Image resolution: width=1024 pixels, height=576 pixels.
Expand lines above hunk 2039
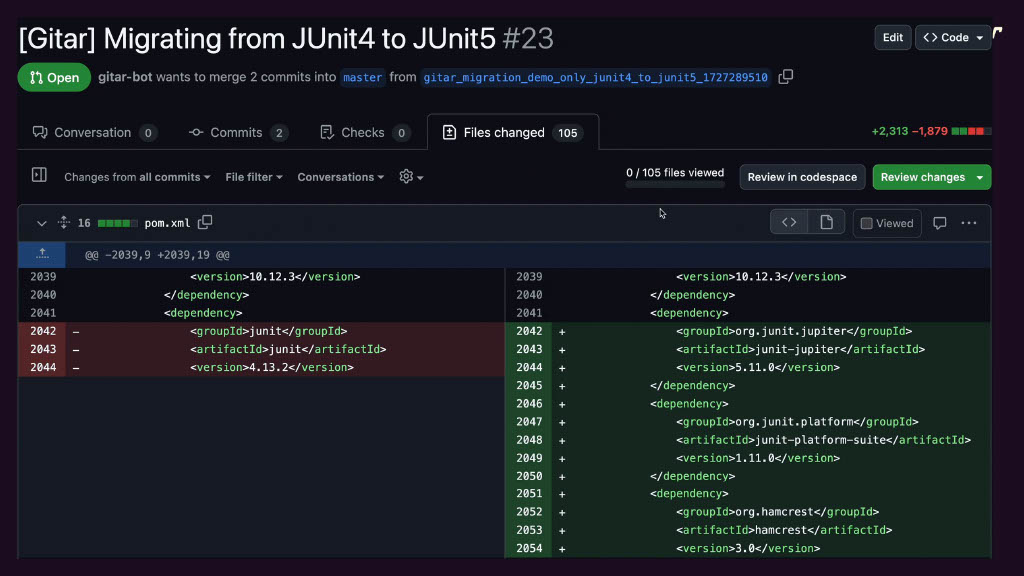coord(42,255)
